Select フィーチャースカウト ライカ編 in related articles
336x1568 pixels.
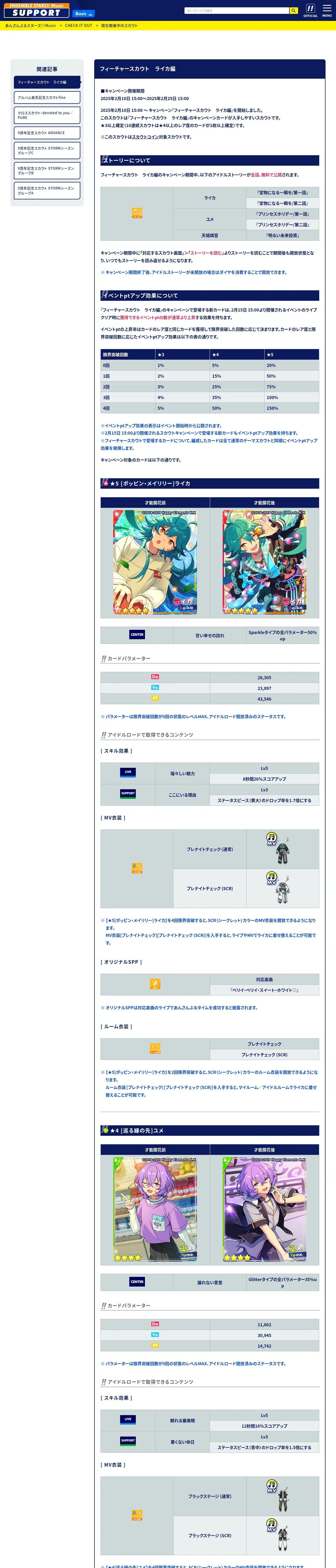[47, 82]
